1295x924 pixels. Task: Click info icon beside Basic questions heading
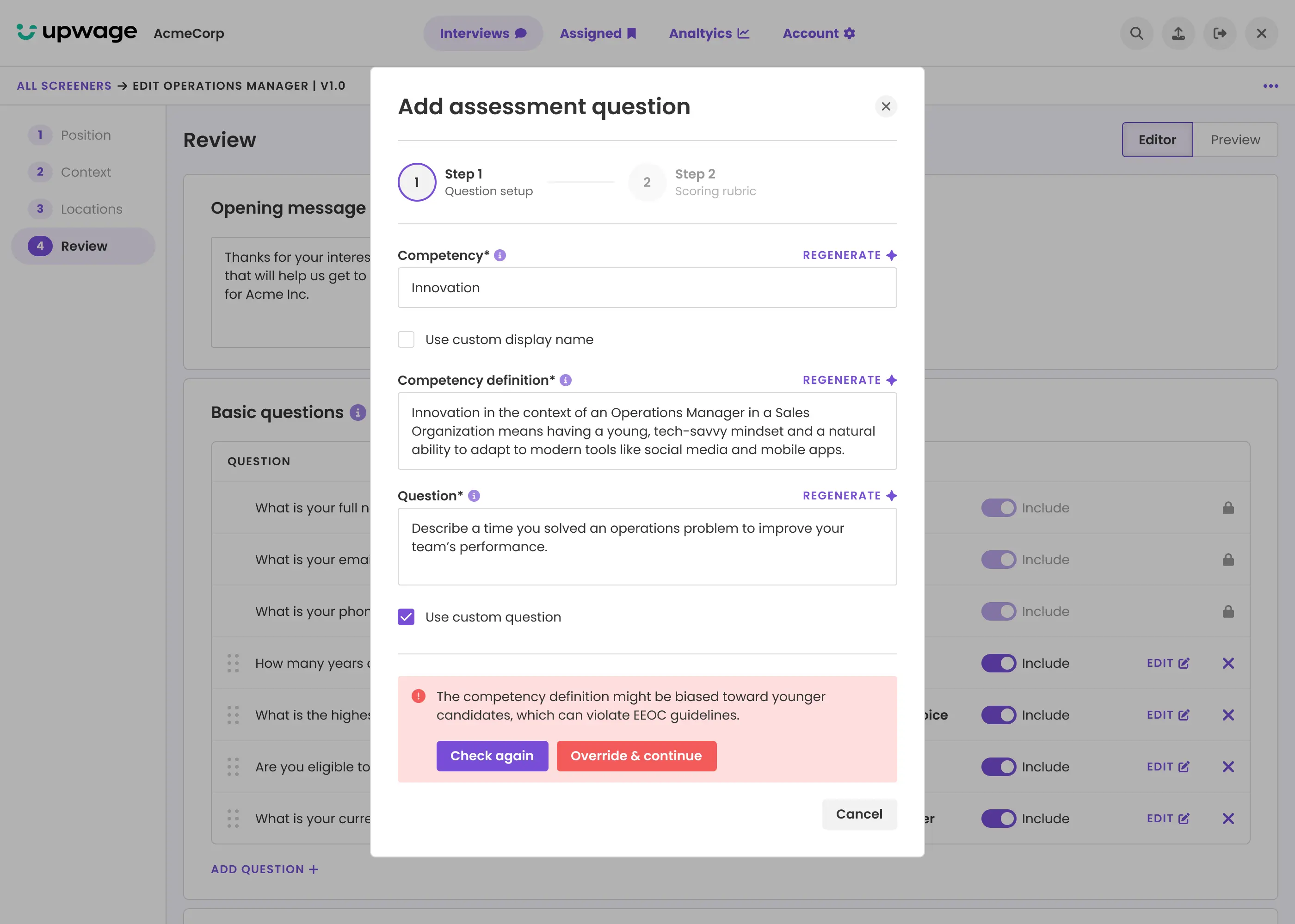pos(358,413)
